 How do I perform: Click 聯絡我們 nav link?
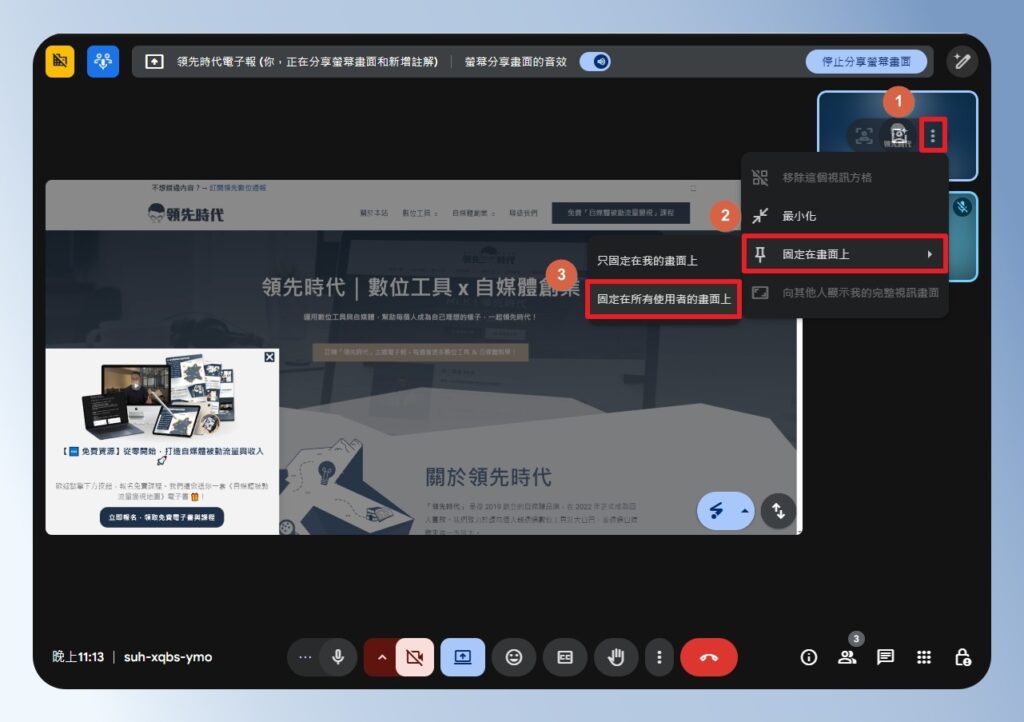pos(523,213)
